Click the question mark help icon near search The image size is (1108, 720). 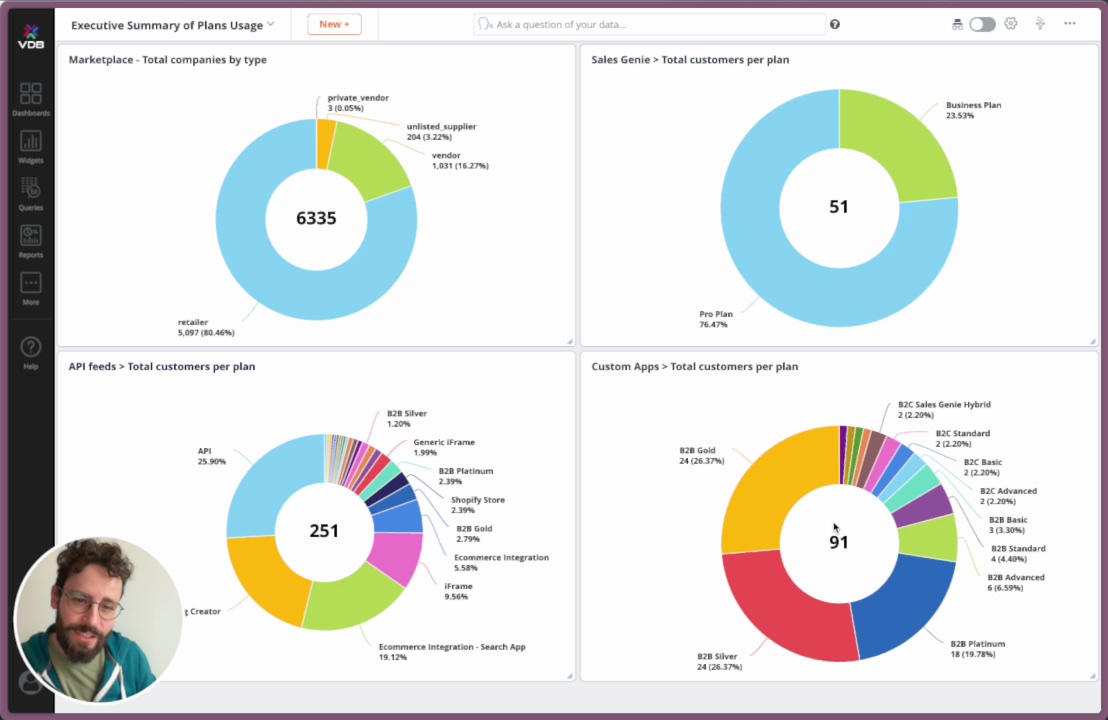pyautogui.click(x=835, y=24)
